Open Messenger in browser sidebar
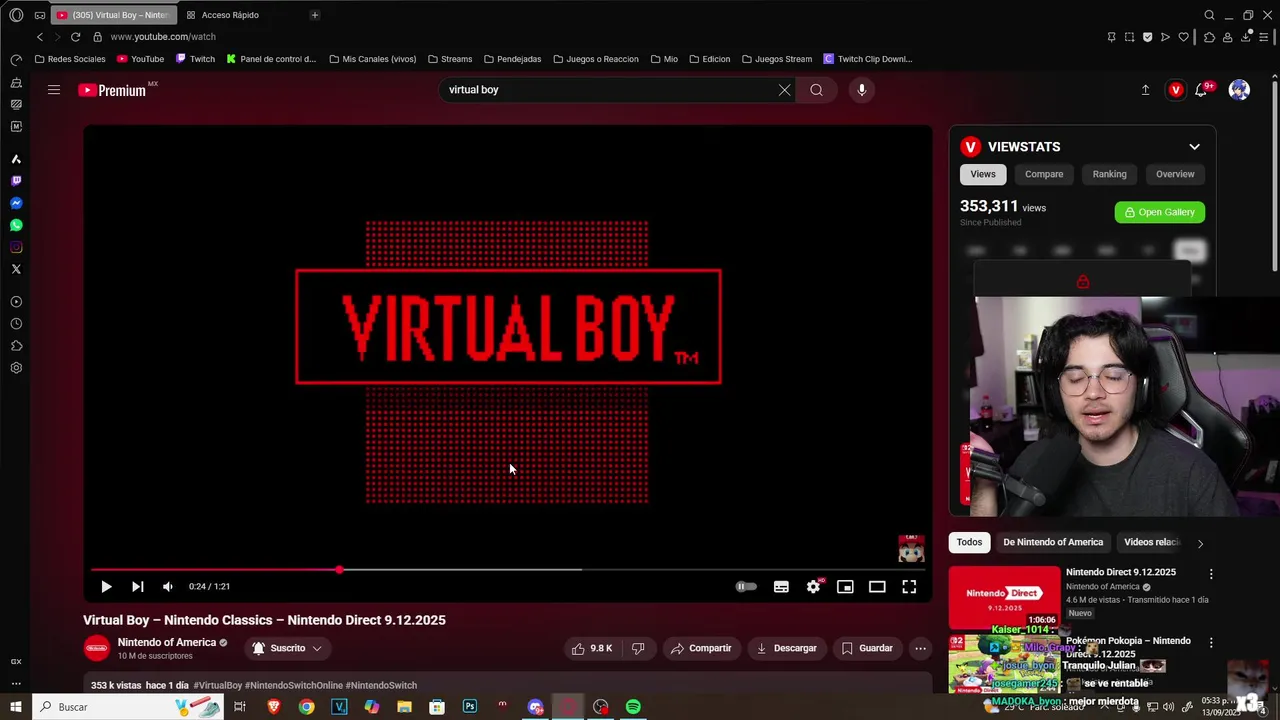The image size is (1280, 720). (x=16, y=203)
